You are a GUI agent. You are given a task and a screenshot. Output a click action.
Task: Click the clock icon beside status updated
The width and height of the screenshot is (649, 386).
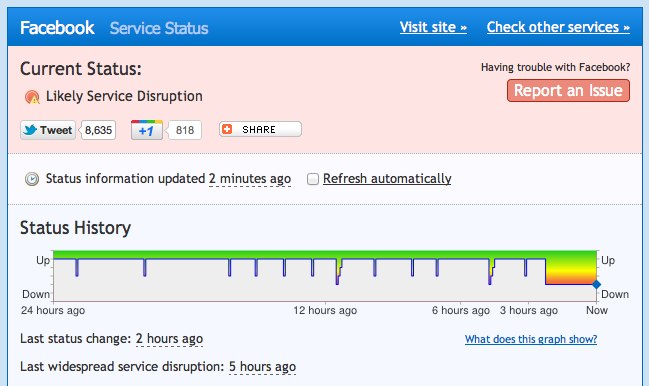tap(32, 179)
